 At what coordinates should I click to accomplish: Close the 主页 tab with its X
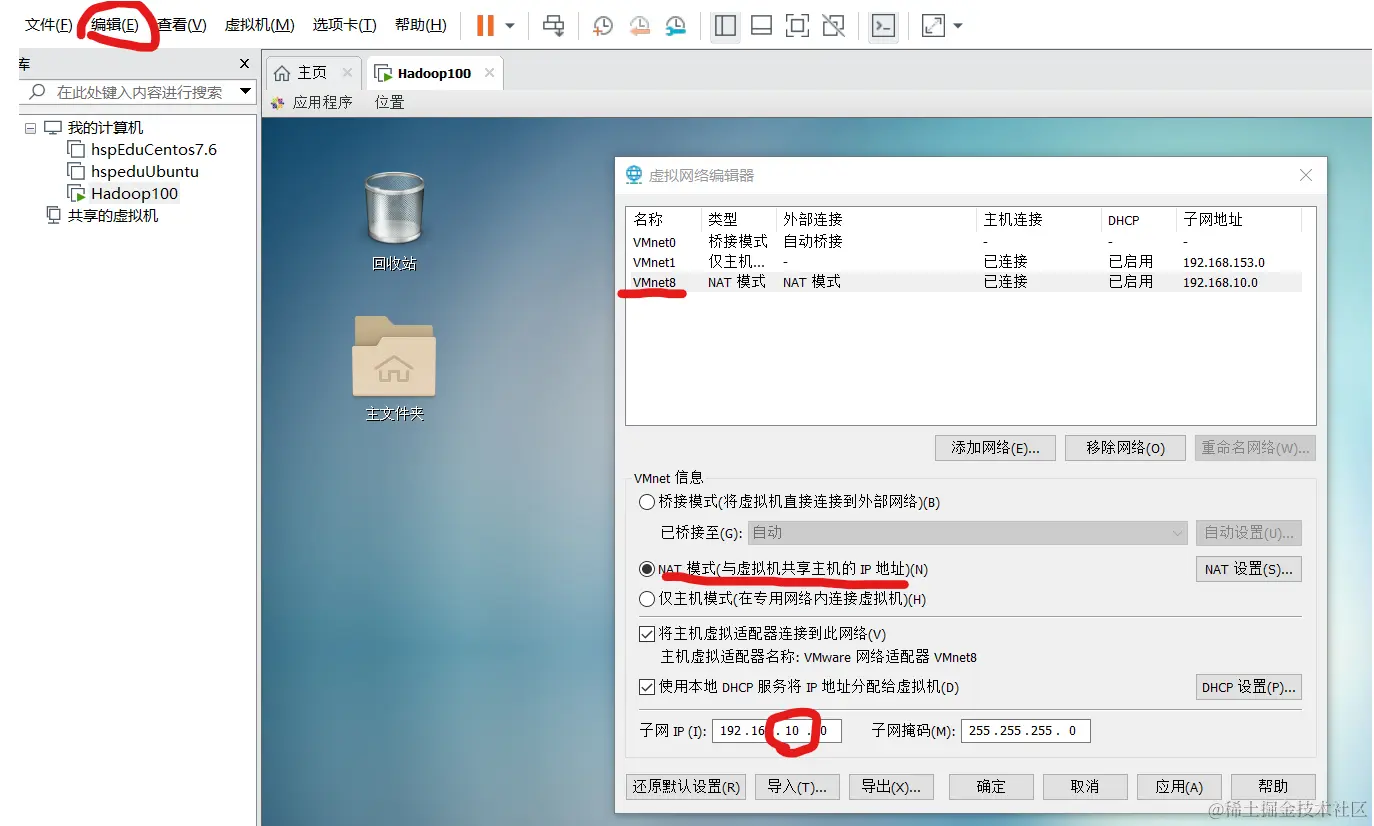[347, 73]
